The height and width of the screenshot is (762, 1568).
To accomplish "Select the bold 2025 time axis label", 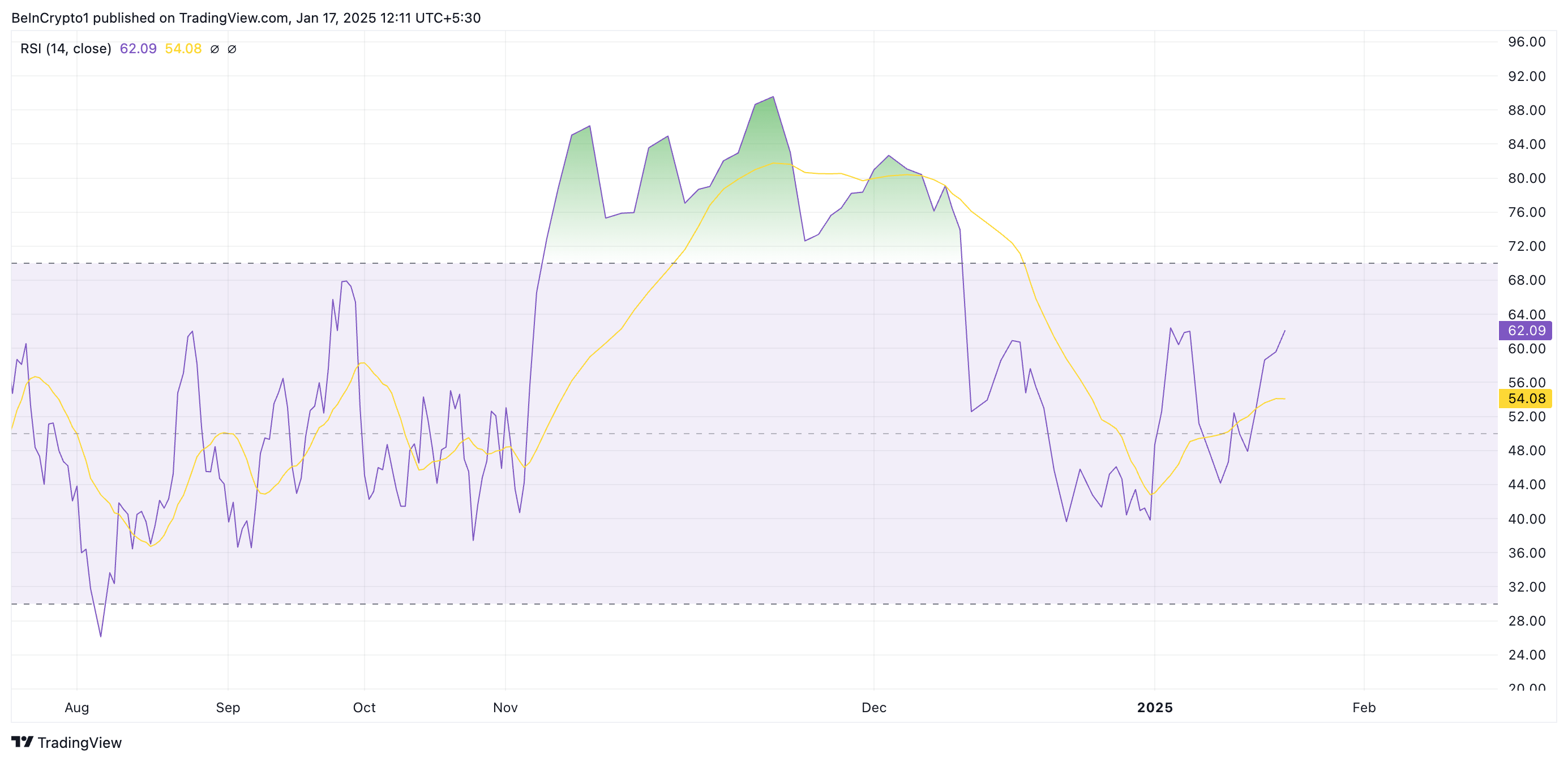I will coord(1154,707).
